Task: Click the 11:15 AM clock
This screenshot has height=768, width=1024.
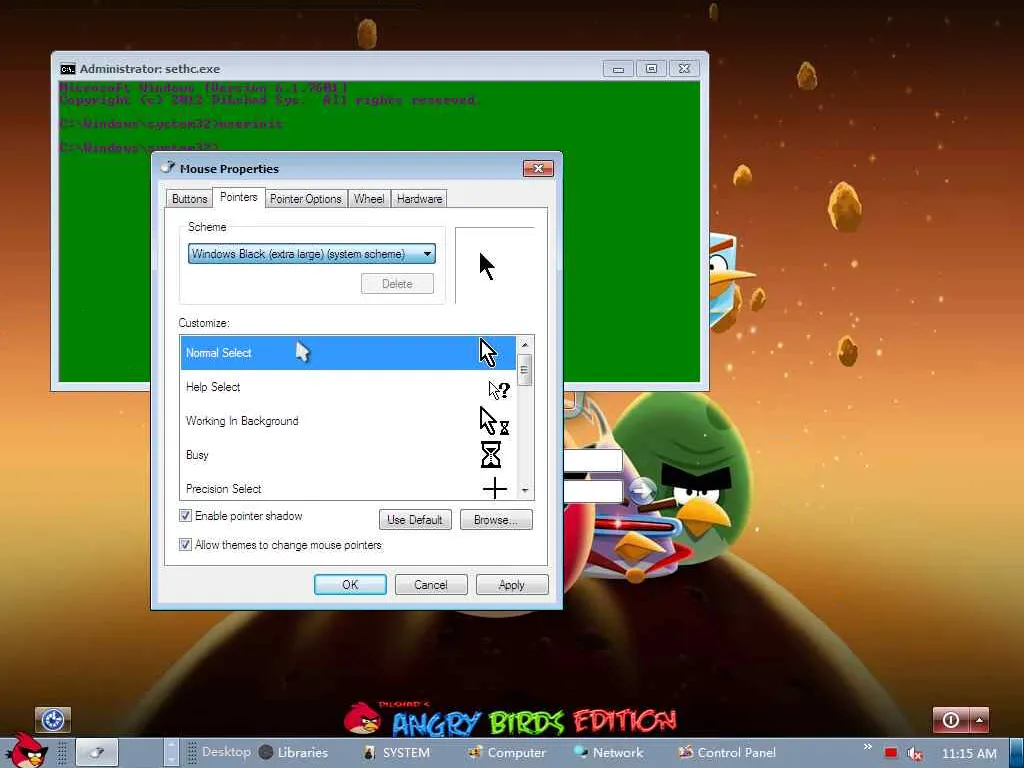Action: (x=969, y=754)
